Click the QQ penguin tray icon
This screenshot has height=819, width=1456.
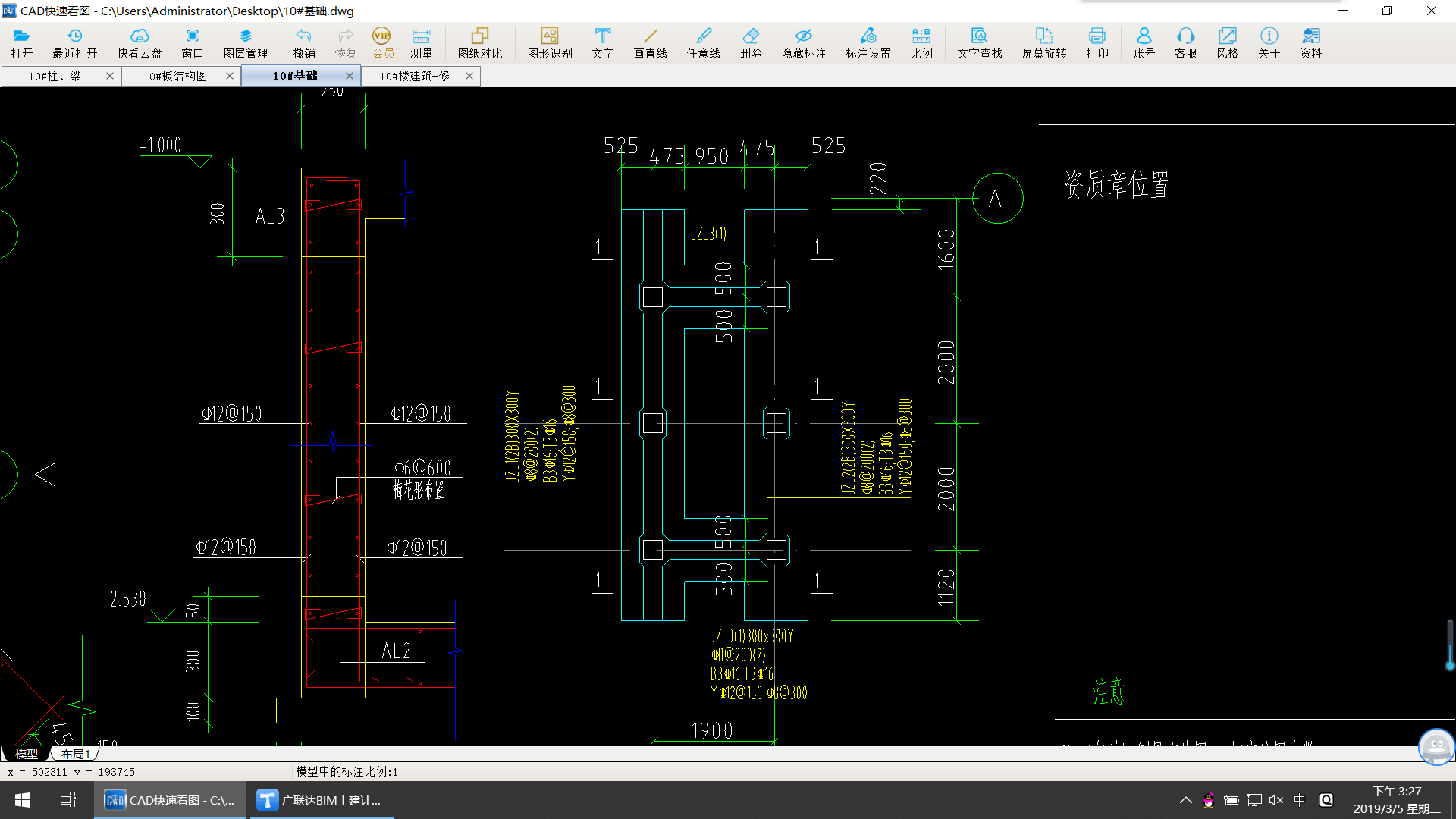[x=1209, y=800]
